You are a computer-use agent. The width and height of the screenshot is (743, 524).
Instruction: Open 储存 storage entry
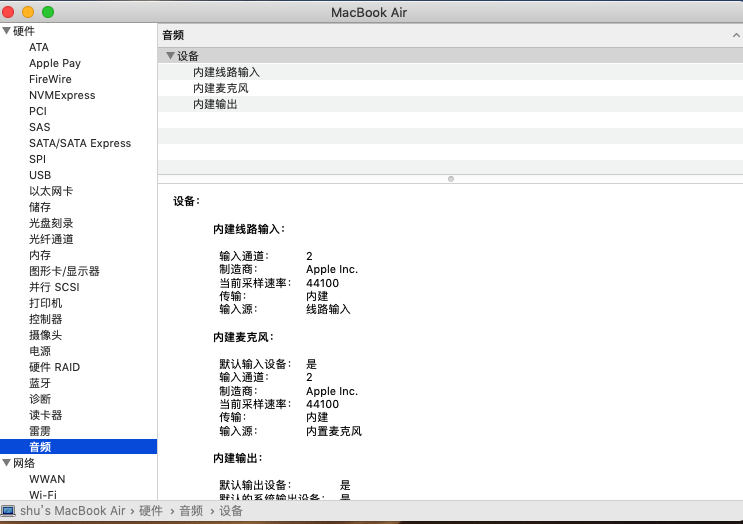pyautogui.click(x=40, y=208)
